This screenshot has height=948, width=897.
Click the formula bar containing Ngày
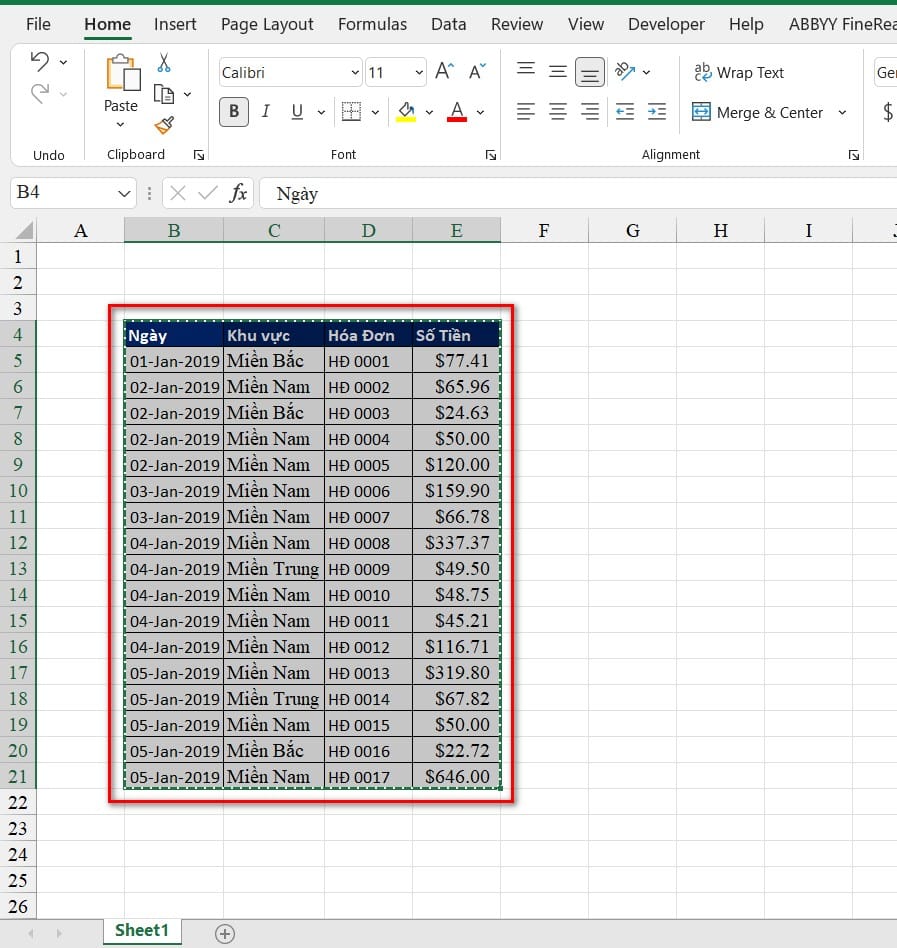coord(578,193)
